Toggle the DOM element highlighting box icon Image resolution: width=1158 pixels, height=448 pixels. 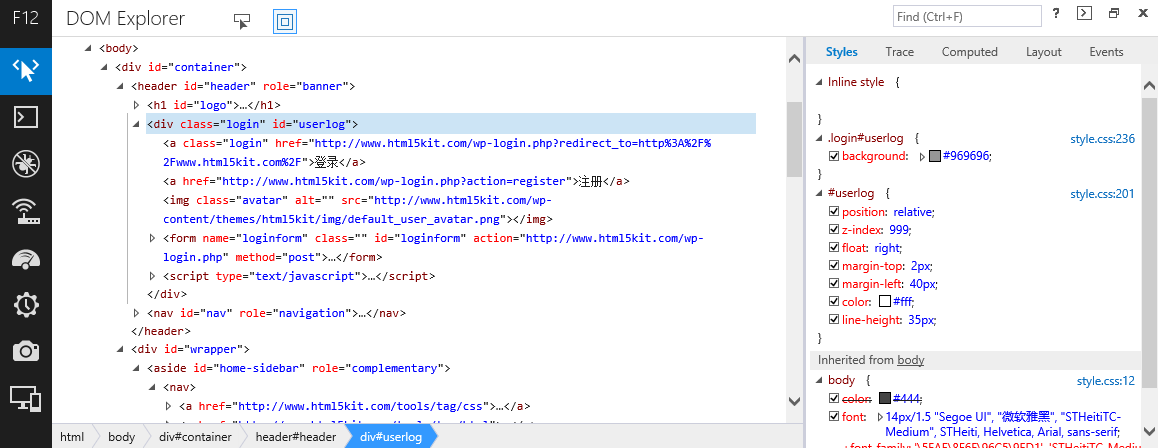point(284,21)
